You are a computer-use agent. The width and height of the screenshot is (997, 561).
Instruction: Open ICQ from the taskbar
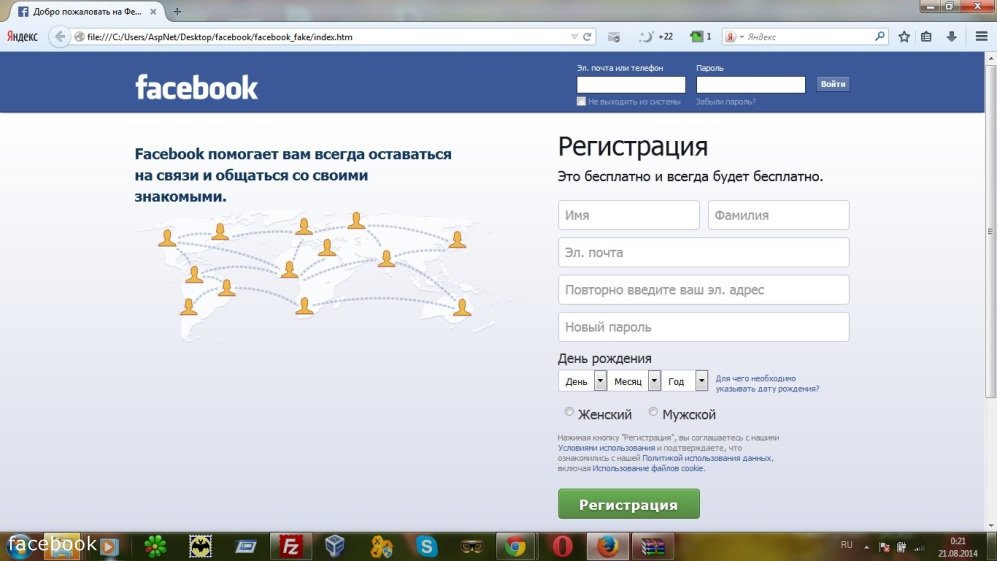click(x=155, y=546)
